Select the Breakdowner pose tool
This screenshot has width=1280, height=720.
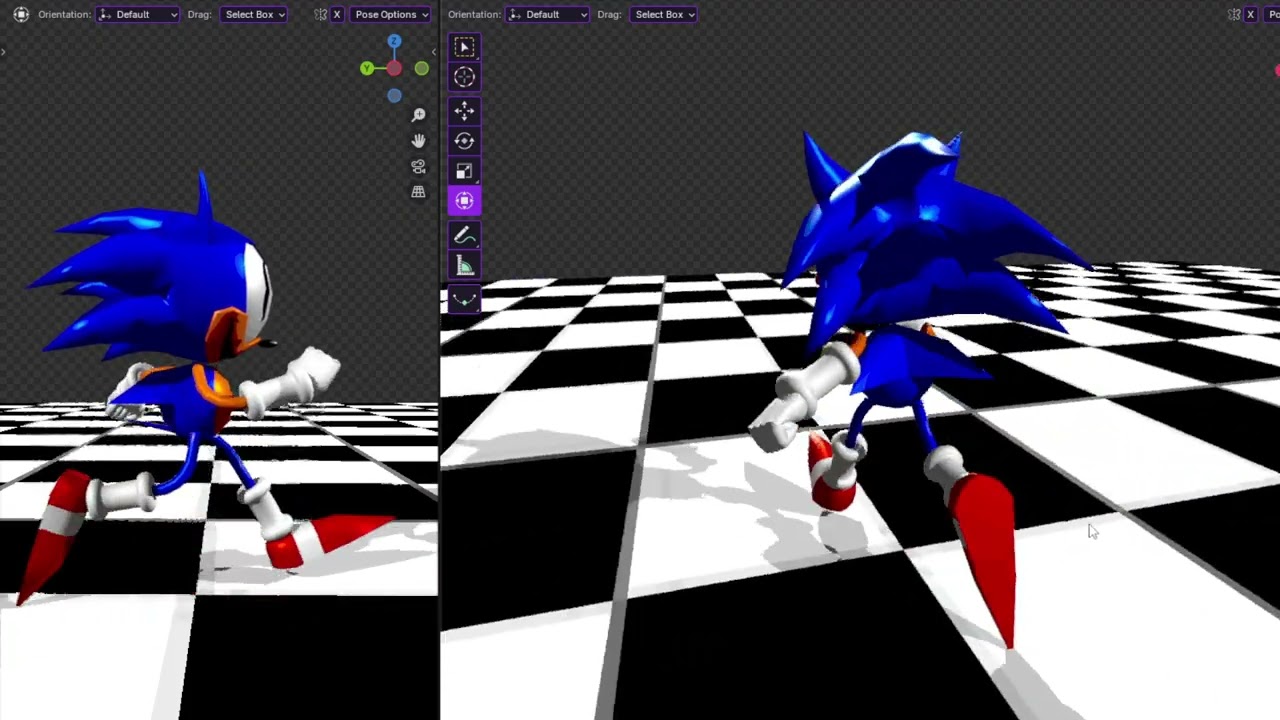[464, 299]
